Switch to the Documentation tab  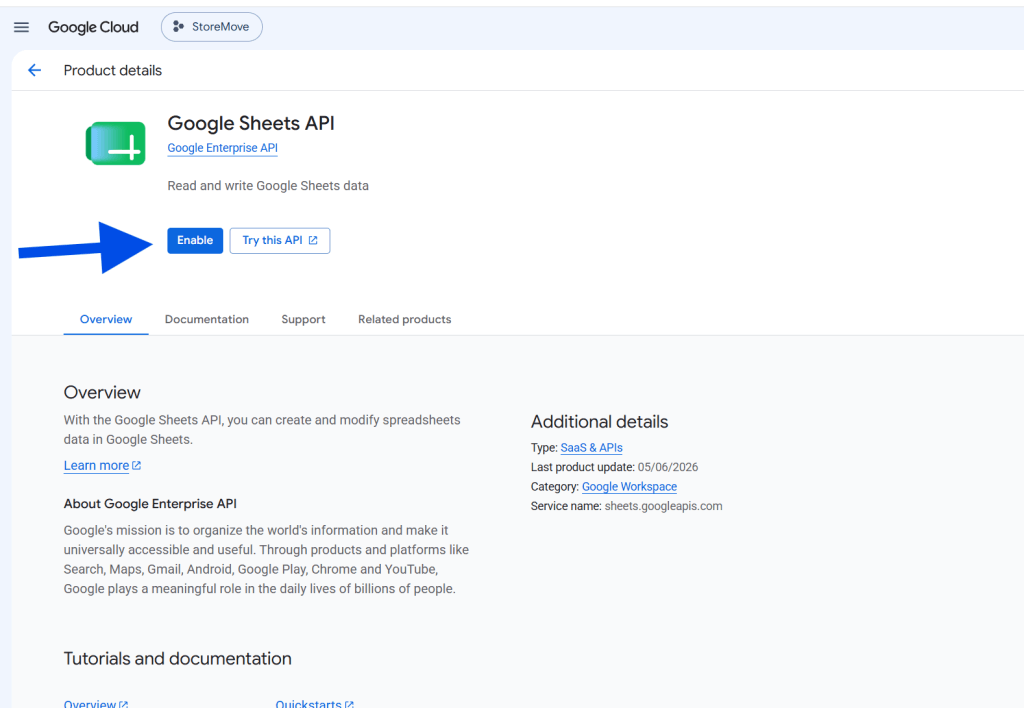coord(207,319)
